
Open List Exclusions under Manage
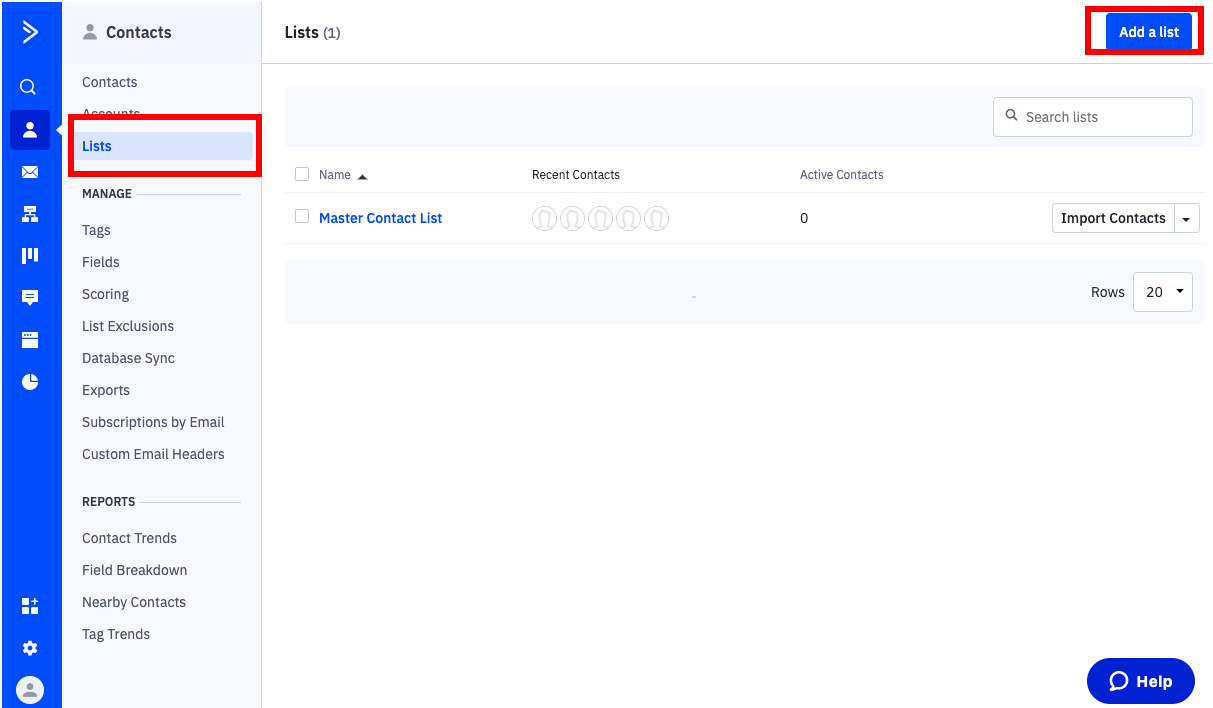pyautogui.click(x=128, y=326)
